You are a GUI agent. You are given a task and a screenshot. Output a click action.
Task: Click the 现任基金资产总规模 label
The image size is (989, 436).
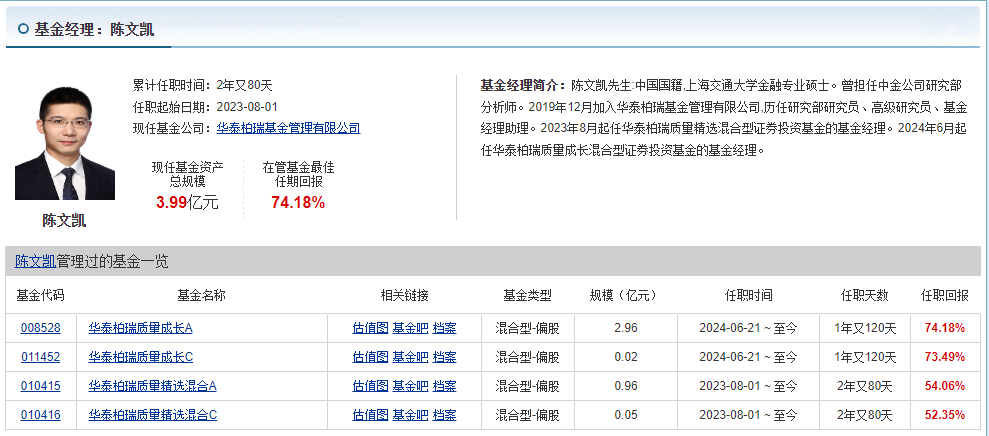187,175
